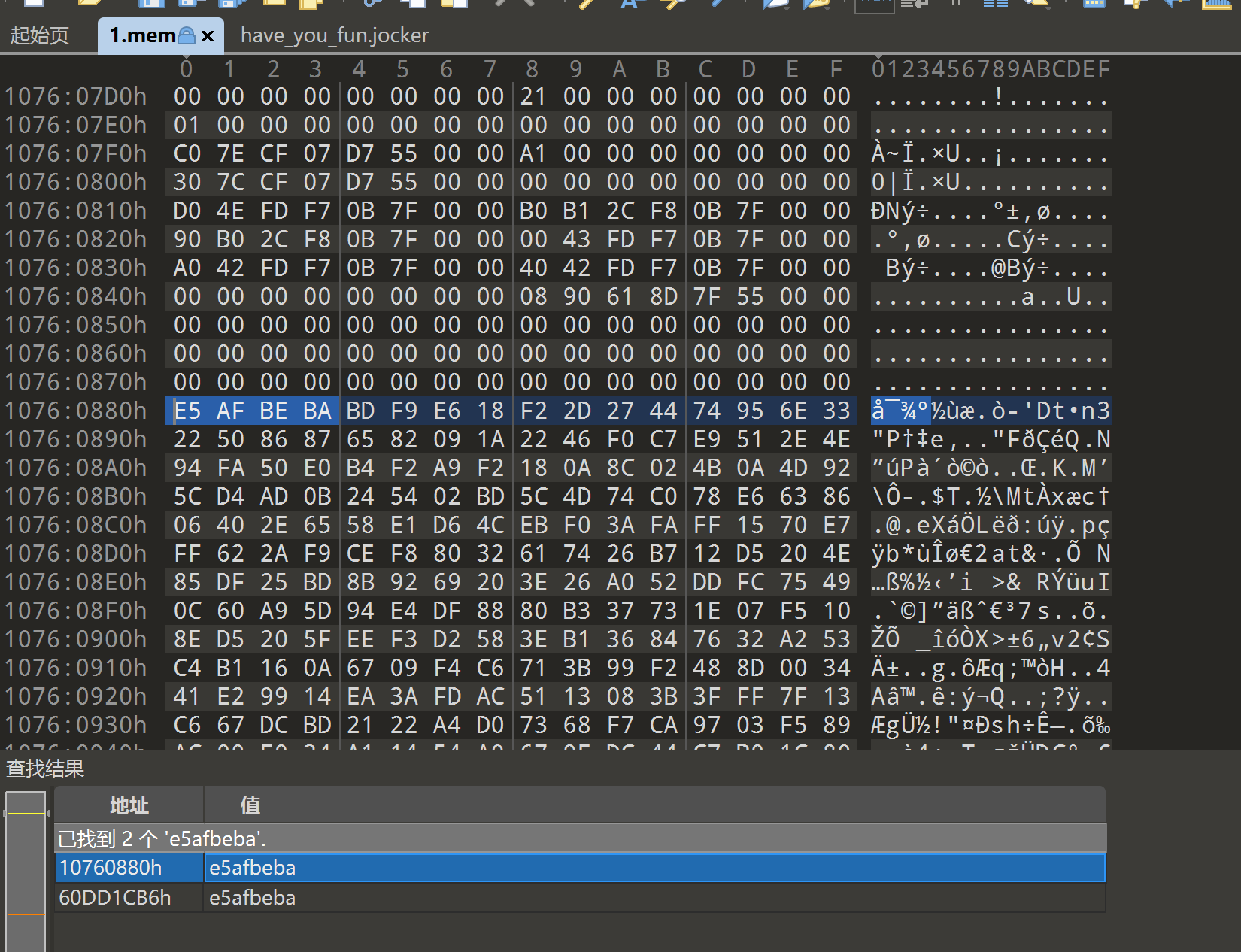Select byte 5C at start of row 1076:08B0h
This screenshot has height=952, width=1241.
187,496
